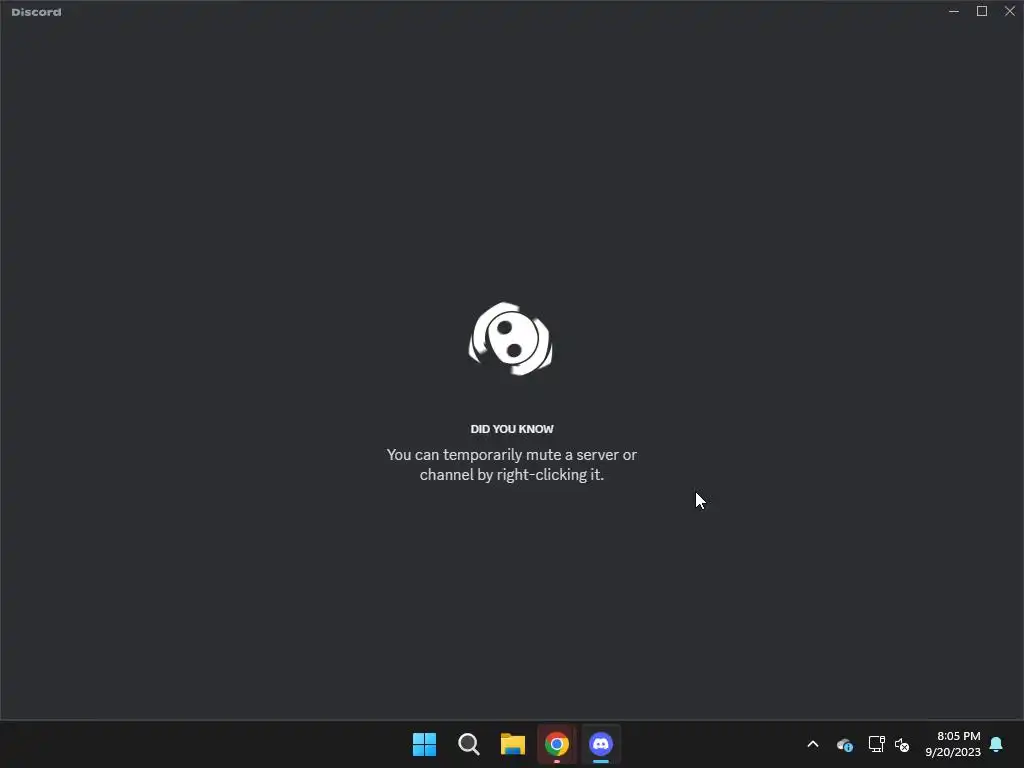Open taskbar Search magnifier
This screenshot has height=768, width=1024.
pyautogui.click(x=468, y=744)
